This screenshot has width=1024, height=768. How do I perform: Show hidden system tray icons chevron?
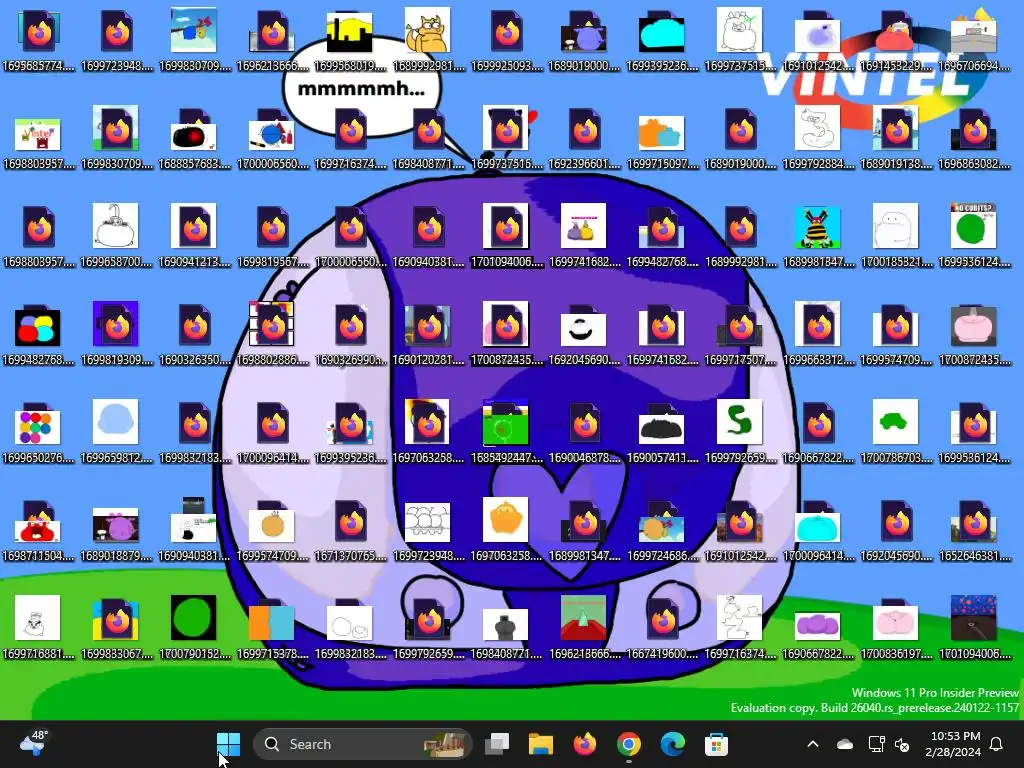(x=812, y=744)
